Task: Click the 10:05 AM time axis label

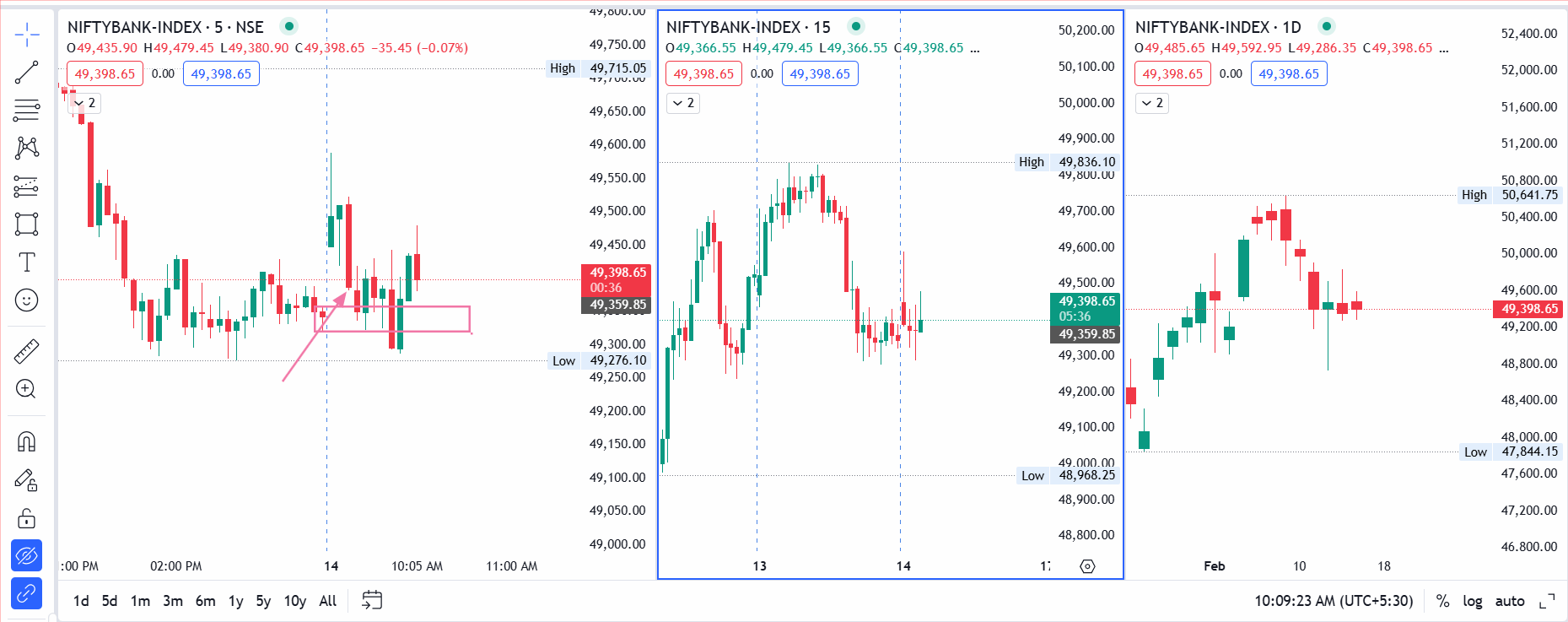Action: [417, 566]
